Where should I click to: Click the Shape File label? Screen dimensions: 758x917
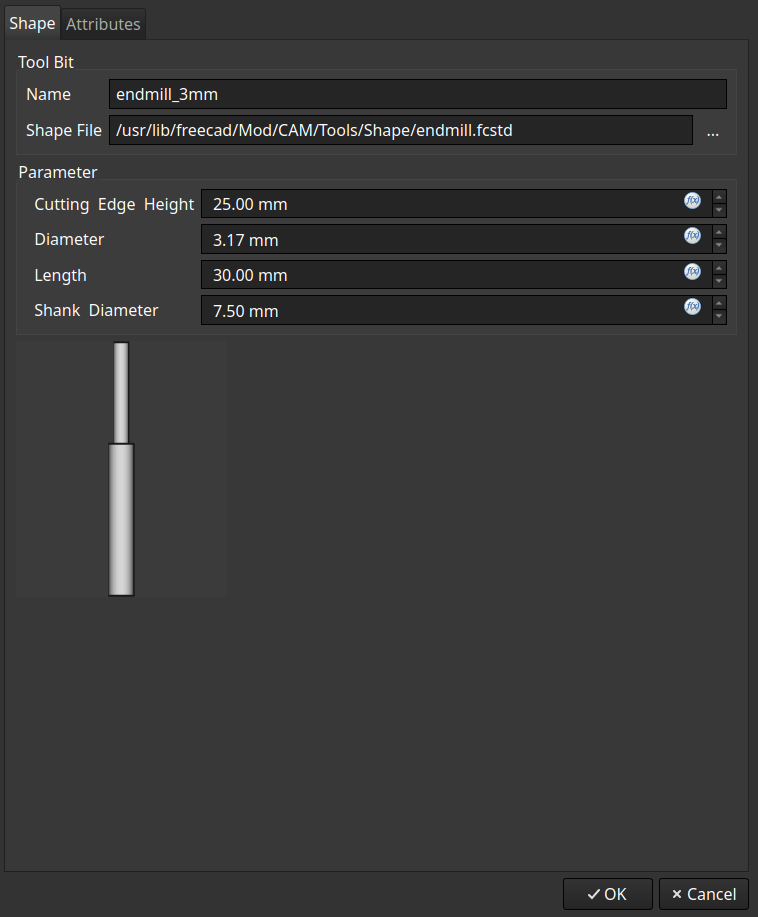64,130
